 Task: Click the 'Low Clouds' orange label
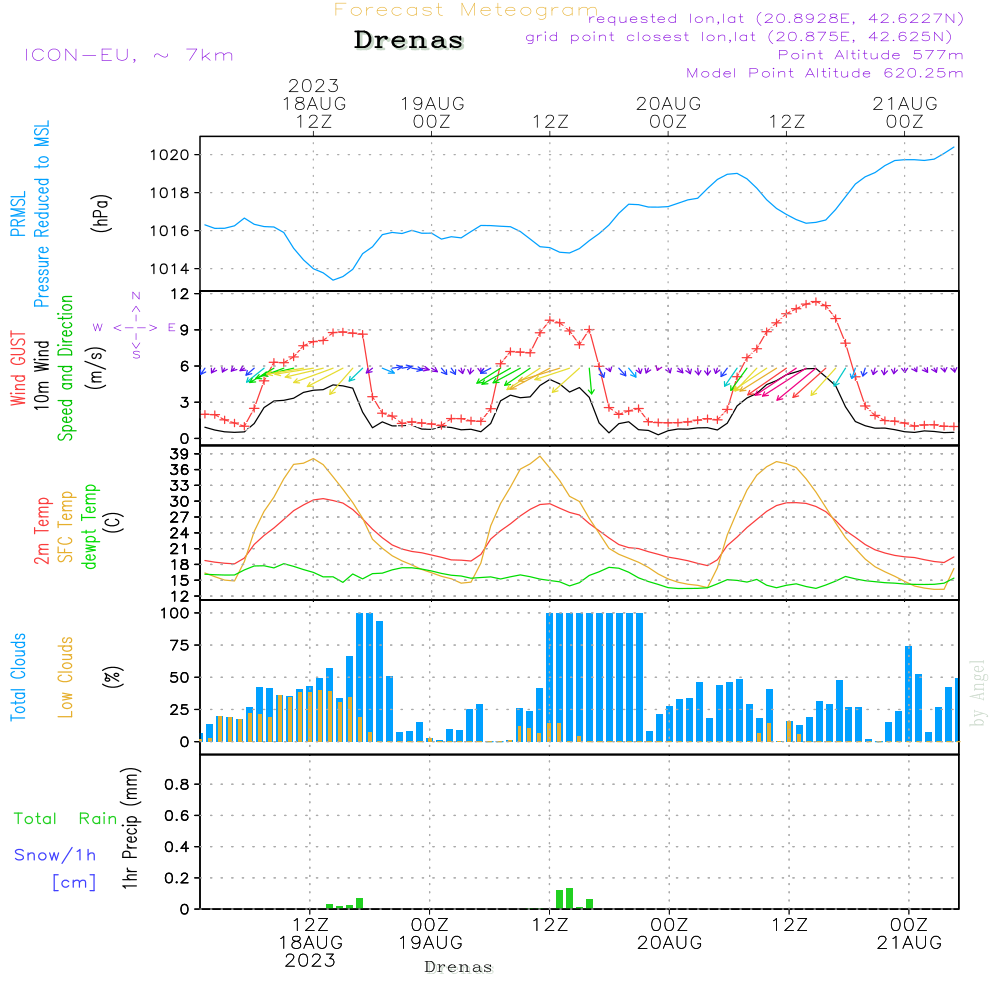click(x=66, y=677)
